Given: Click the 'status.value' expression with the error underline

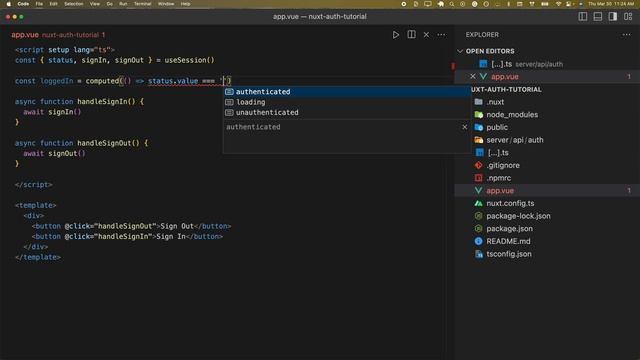Looking at the screenshot, I should [173, 81].
